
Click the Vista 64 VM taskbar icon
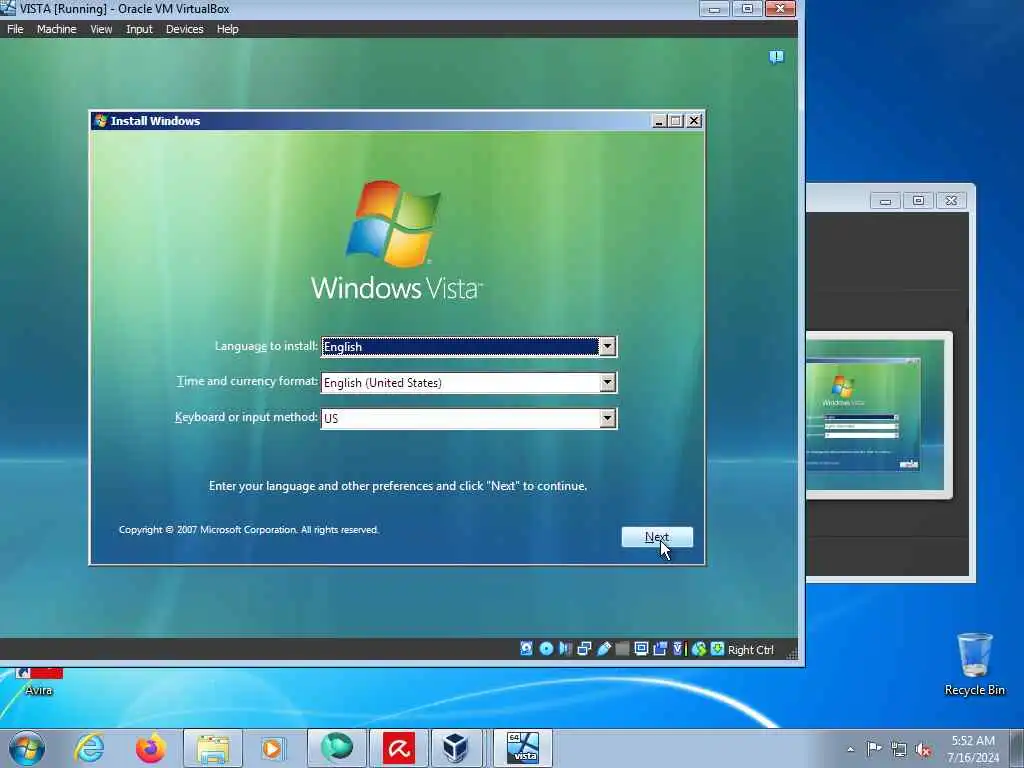click(x=522, y=748)
